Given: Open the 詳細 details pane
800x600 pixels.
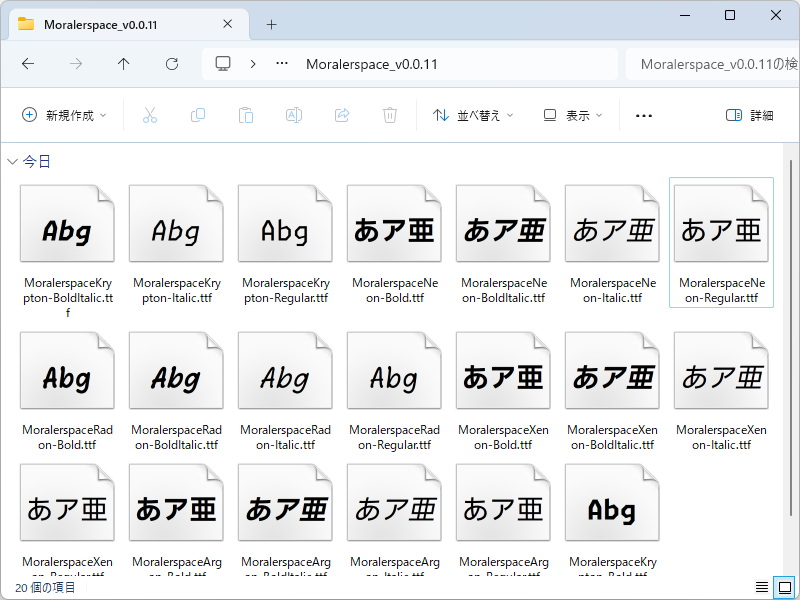Looking at the screenshot, I should (x=752, y=115).
